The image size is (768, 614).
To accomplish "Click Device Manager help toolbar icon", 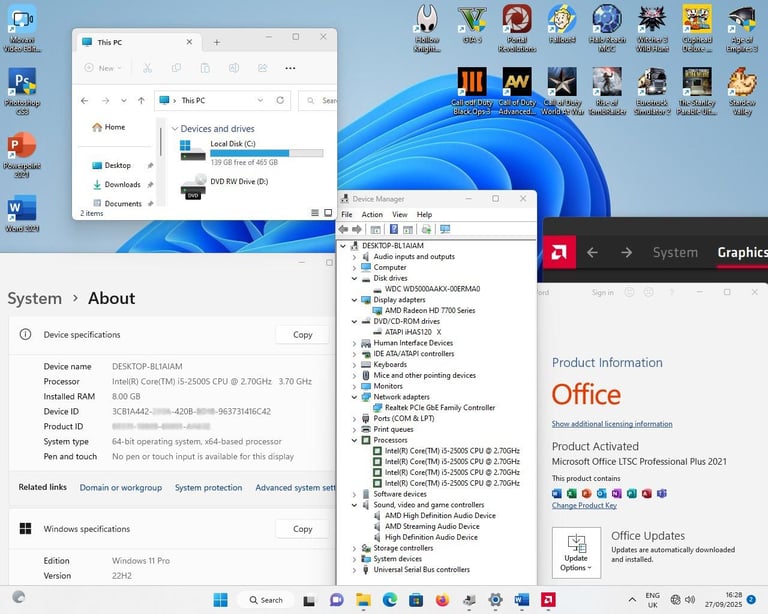I will click(394, 229).
